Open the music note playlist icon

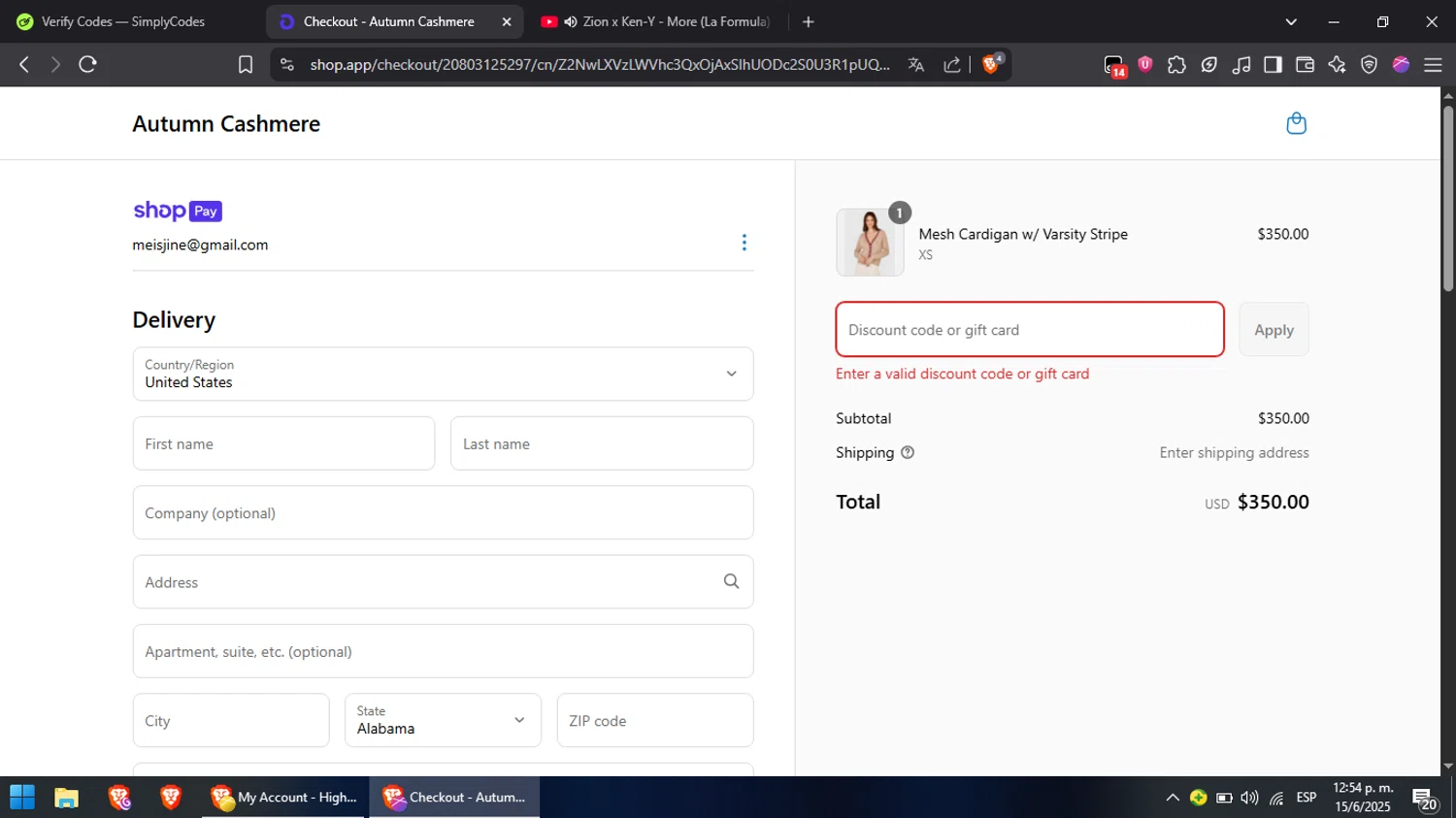click(1241, 64)
